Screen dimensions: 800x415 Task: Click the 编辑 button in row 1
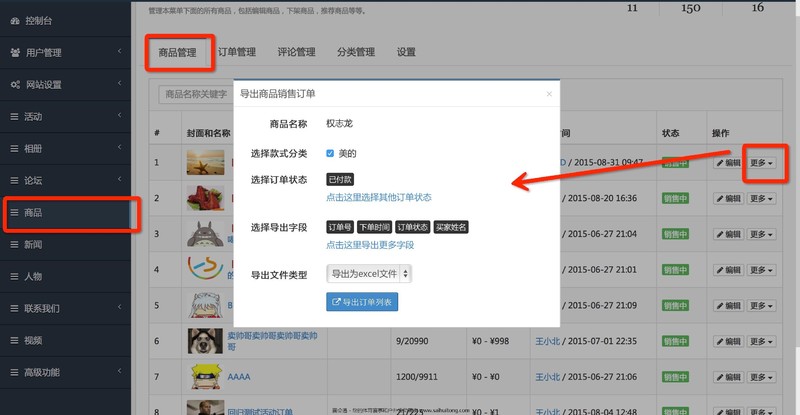[x=729, y=163]
